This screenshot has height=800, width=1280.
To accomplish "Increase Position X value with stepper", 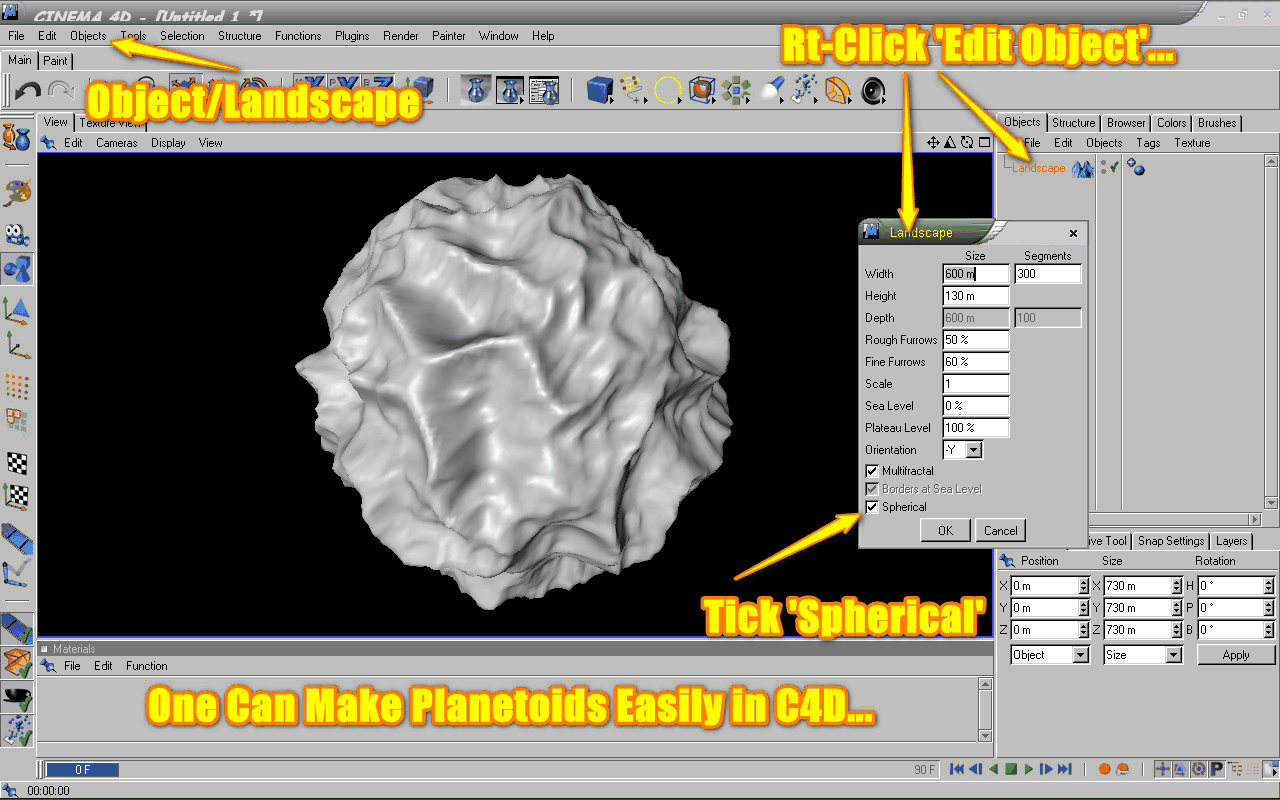I will [1083, 582].
